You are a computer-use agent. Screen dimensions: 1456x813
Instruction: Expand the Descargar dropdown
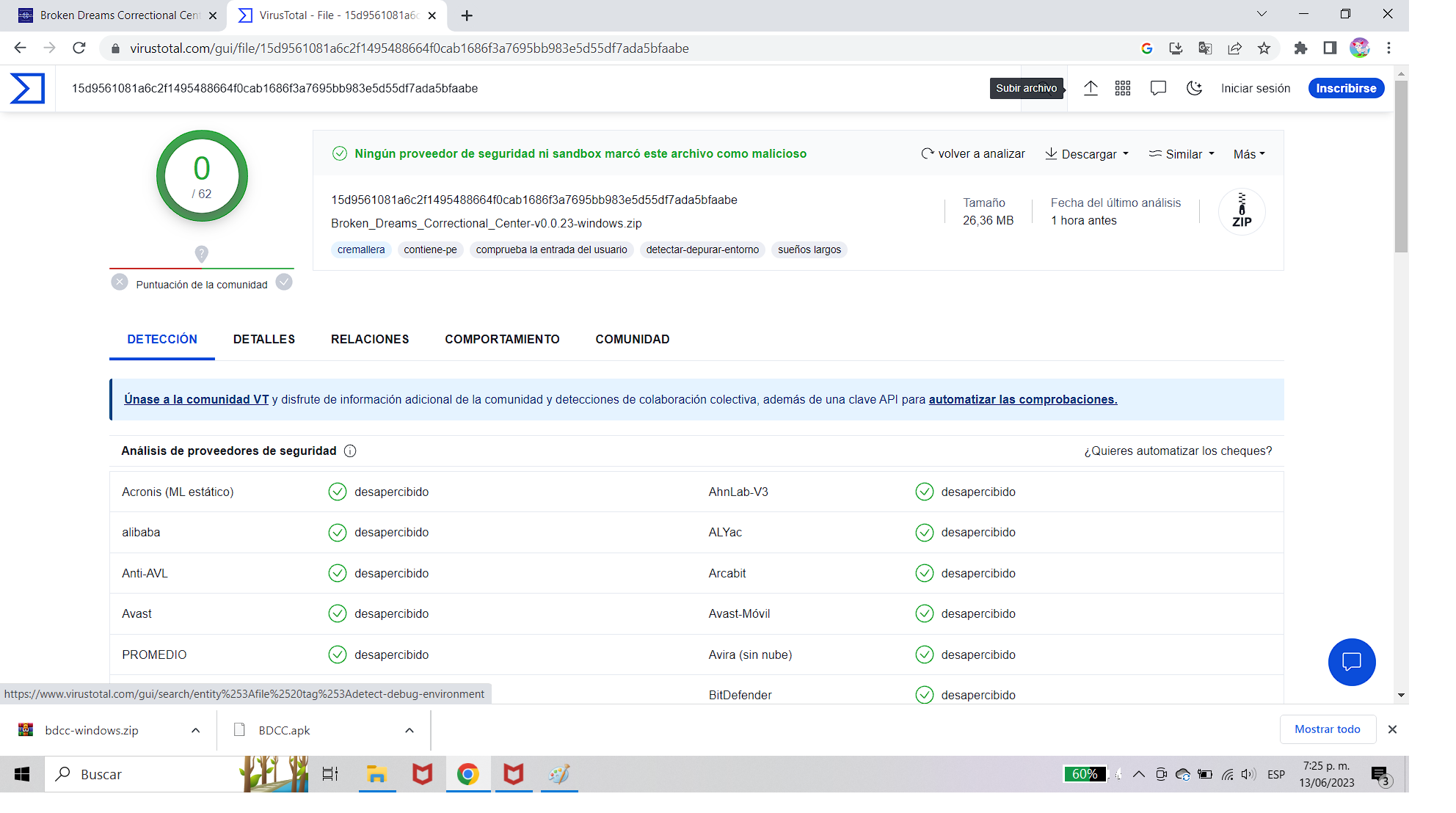(x=1087, y=154)
